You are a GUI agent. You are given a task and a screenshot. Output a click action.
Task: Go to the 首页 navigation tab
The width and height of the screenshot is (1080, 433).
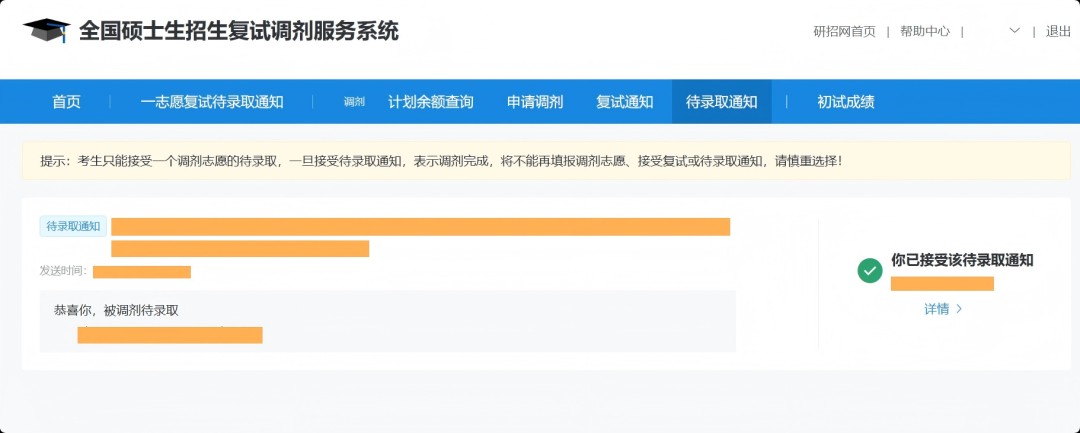[66, 102]
